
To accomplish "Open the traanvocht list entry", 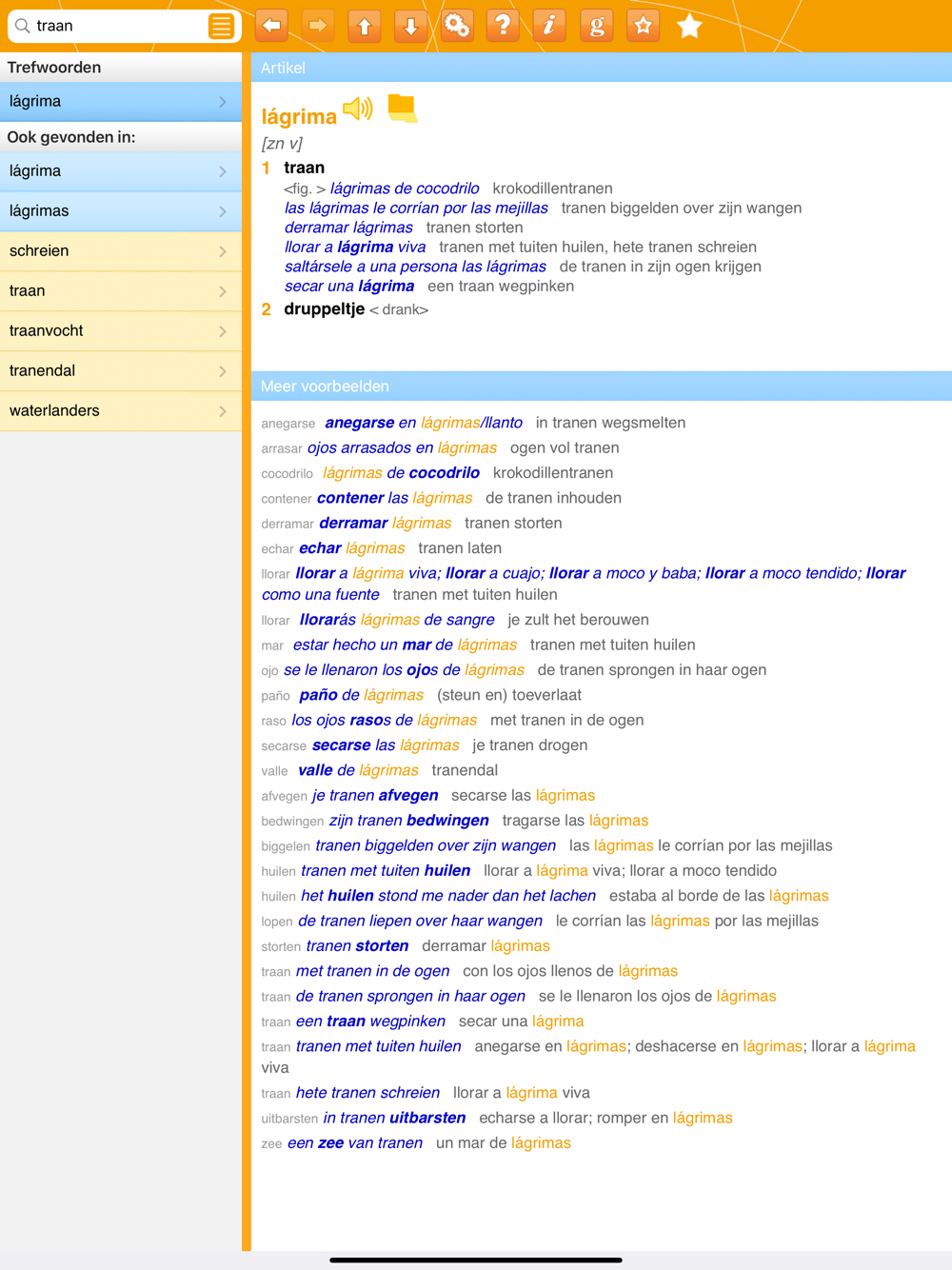I will click(121, 331).
